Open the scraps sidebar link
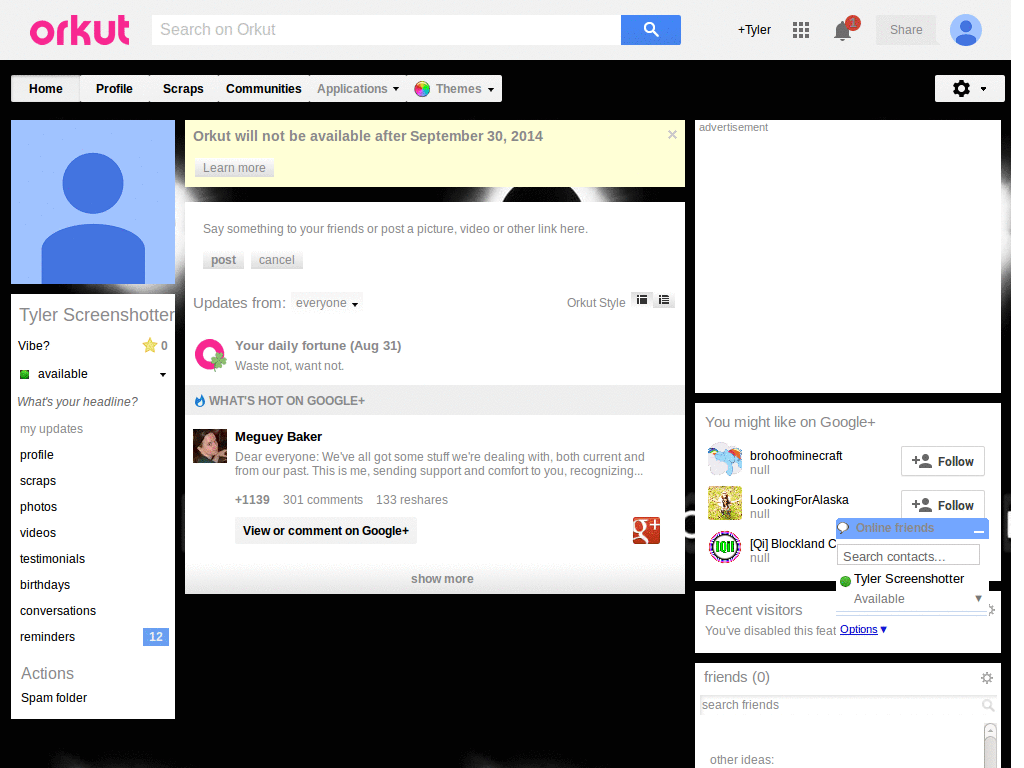 click(38, 481)
